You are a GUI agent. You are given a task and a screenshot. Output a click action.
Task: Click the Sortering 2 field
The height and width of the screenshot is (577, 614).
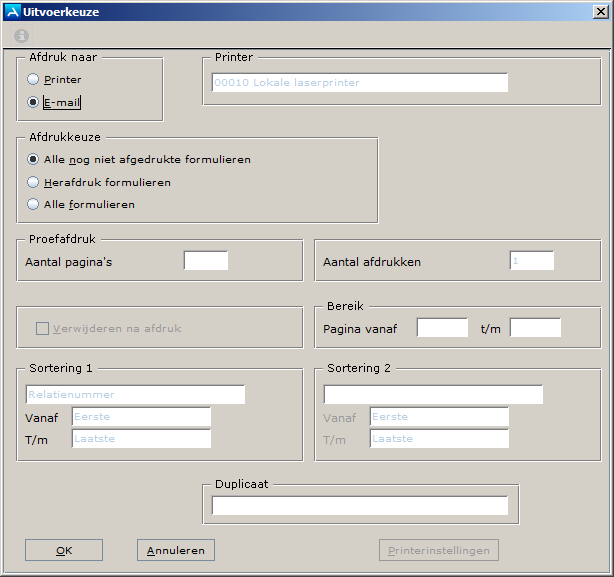pyautogui.click(x=433, y=394)
